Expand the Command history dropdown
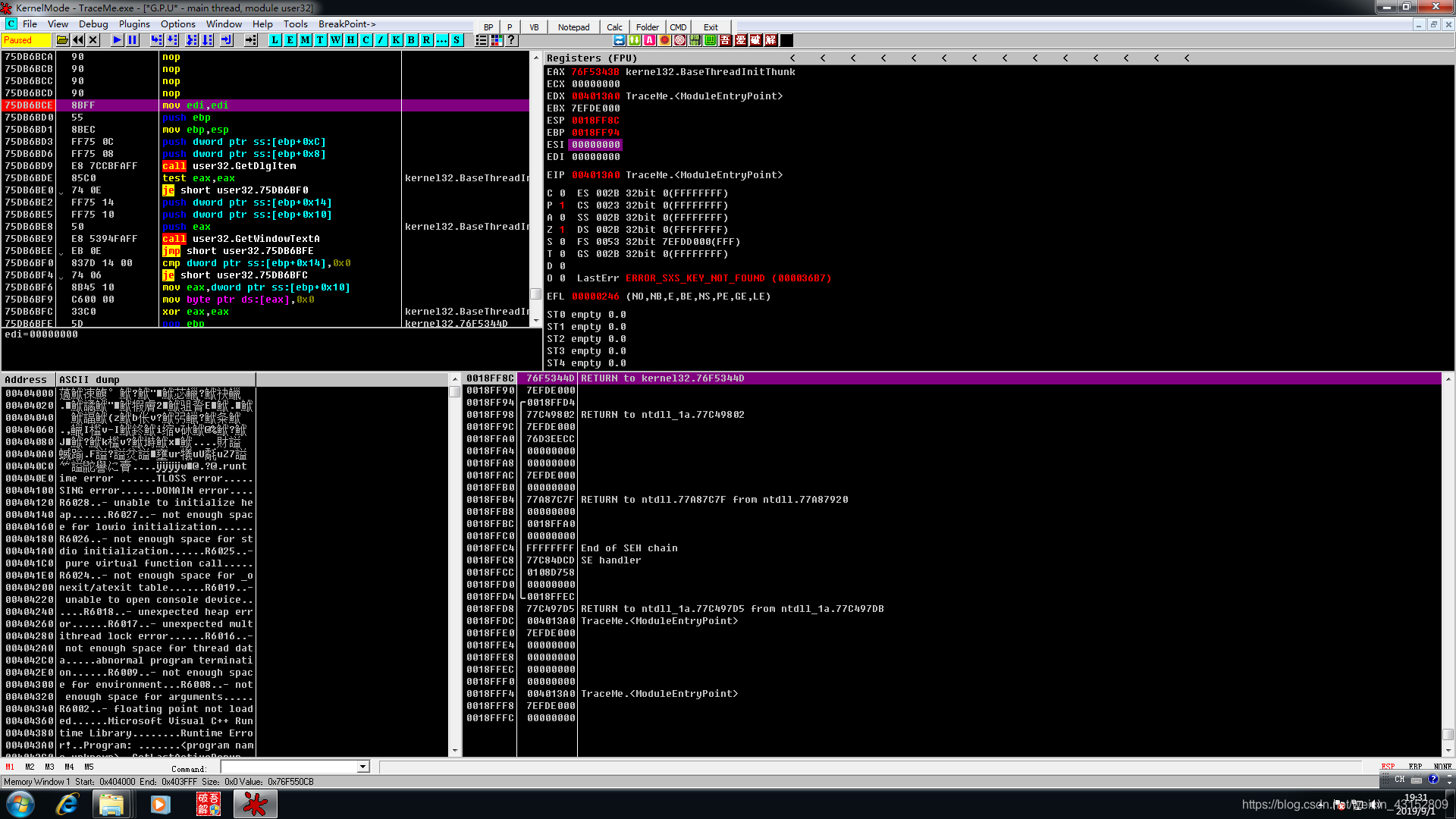Viewport: 1456px width, 819px height. pos(362,767)
